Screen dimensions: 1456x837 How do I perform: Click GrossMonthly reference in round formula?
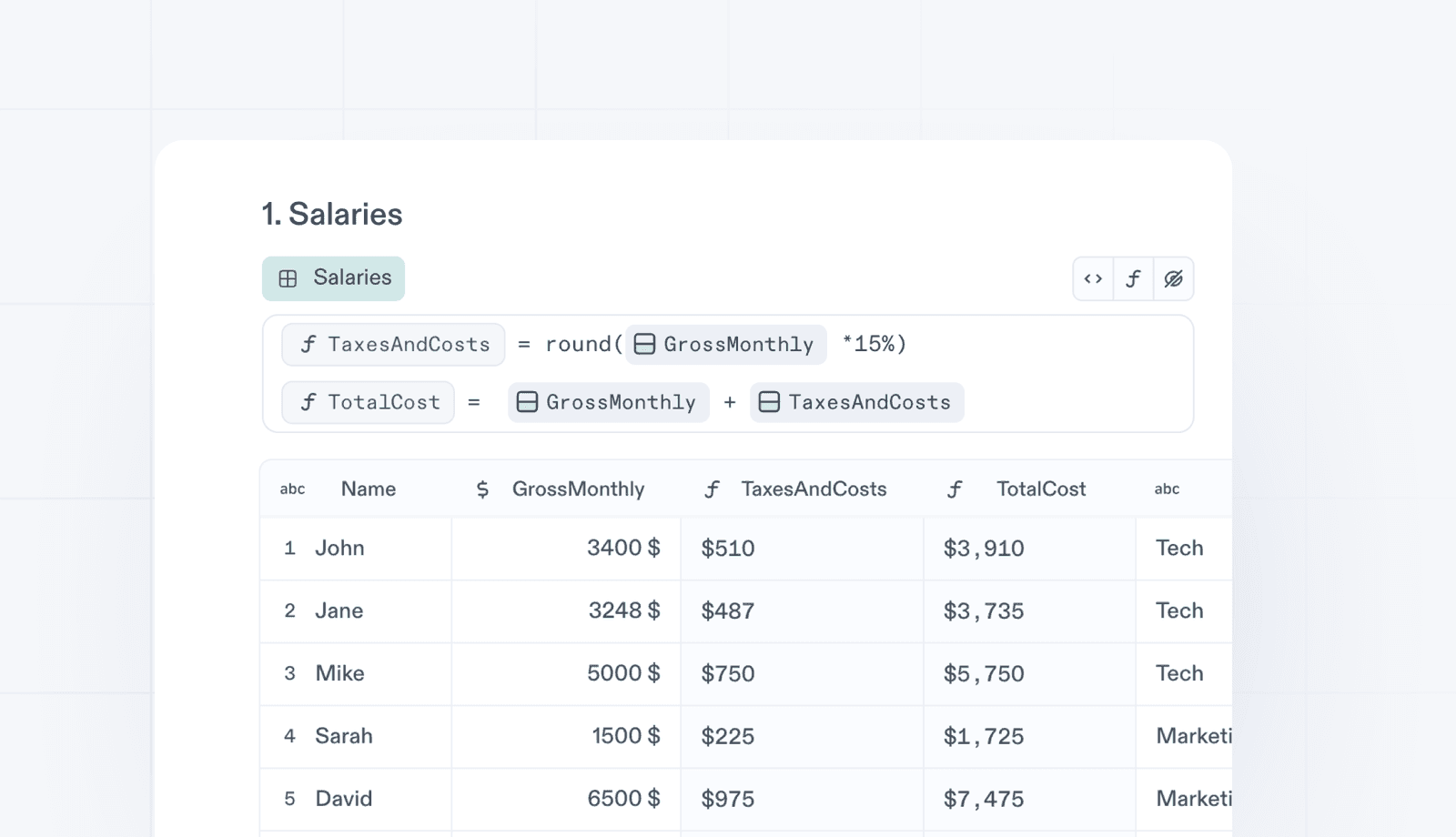click(x=725, y=345)
